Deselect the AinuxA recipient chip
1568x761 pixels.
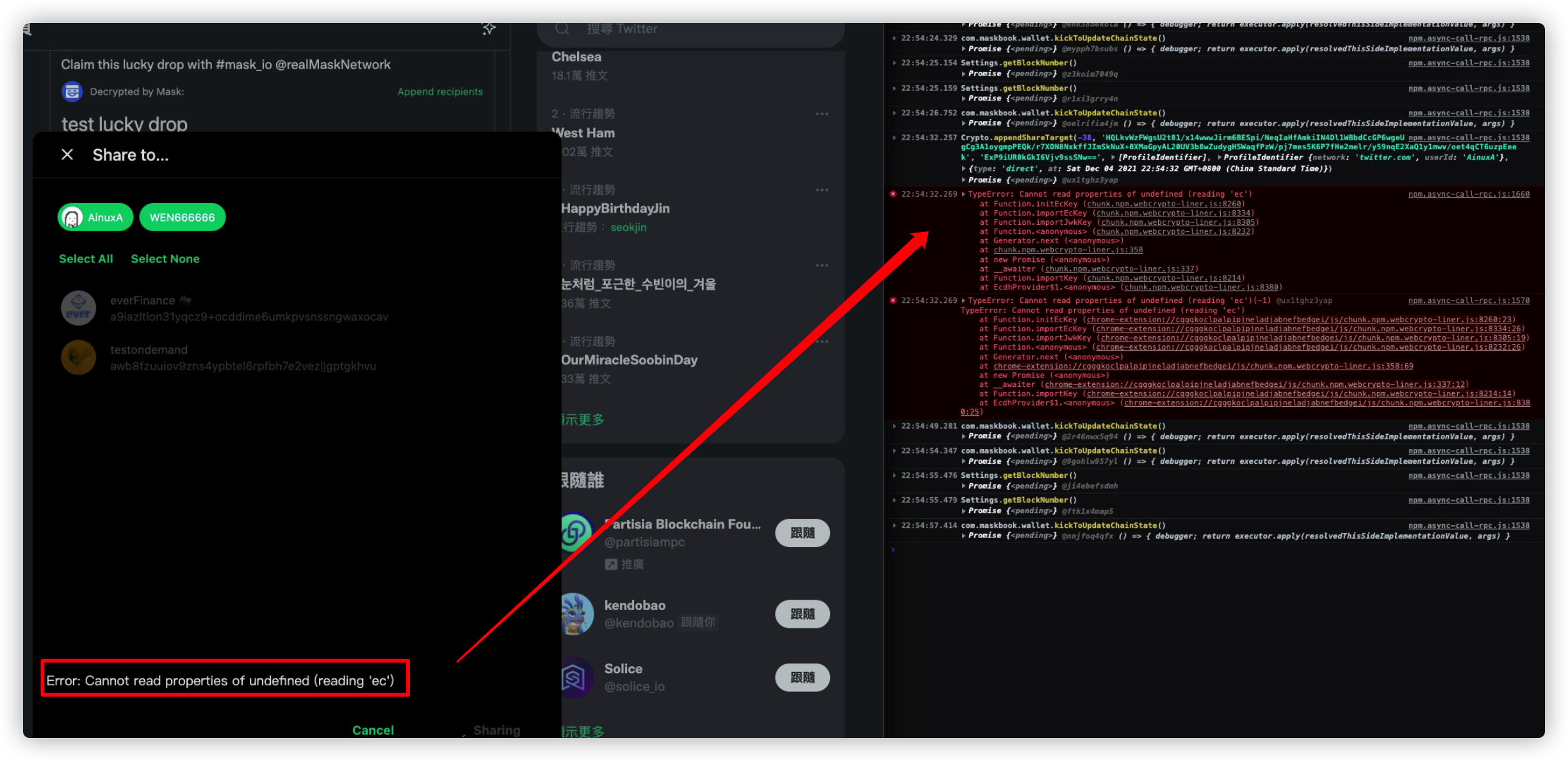pyautogui.click(x=95, y=217)
